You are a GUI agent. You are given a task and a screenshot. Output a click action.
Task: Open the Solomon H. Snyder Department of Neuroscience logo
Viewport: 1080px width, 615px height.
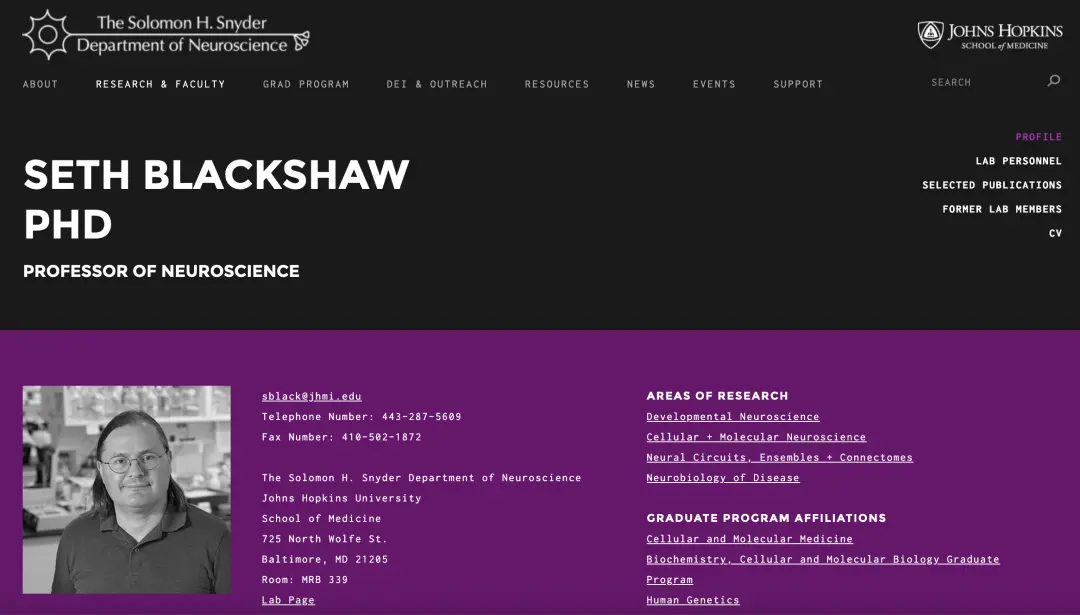tap(166, 34)
